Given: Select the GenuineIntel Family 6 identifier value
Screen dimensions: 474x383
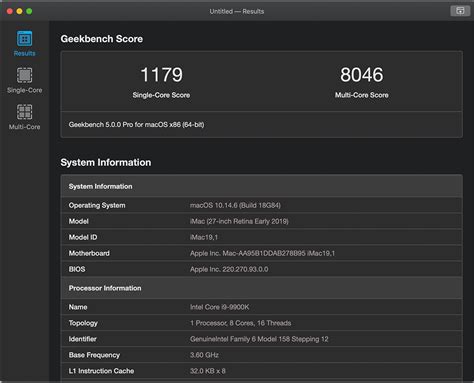Looking at the screenshot, I should click(259, 339).
